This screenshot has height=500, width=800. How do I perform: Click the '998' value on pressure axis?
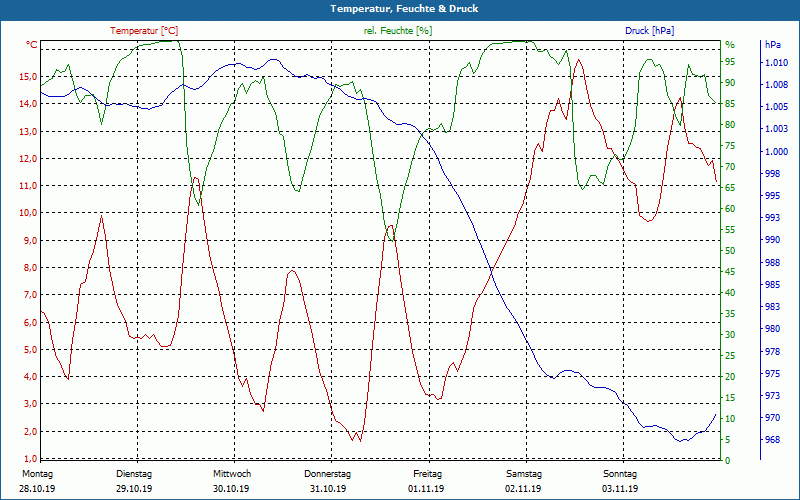click(x=772, y=174)
